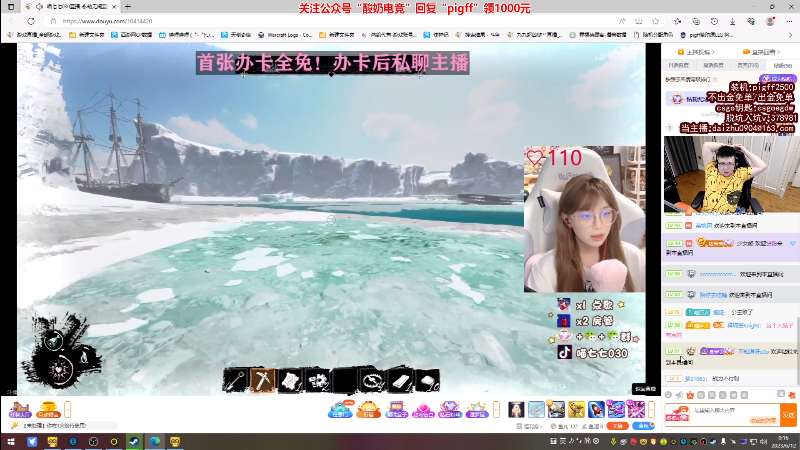800x450 pixels.
Task: Open the purple treasure box activity icon
Action: click(396, 409)
